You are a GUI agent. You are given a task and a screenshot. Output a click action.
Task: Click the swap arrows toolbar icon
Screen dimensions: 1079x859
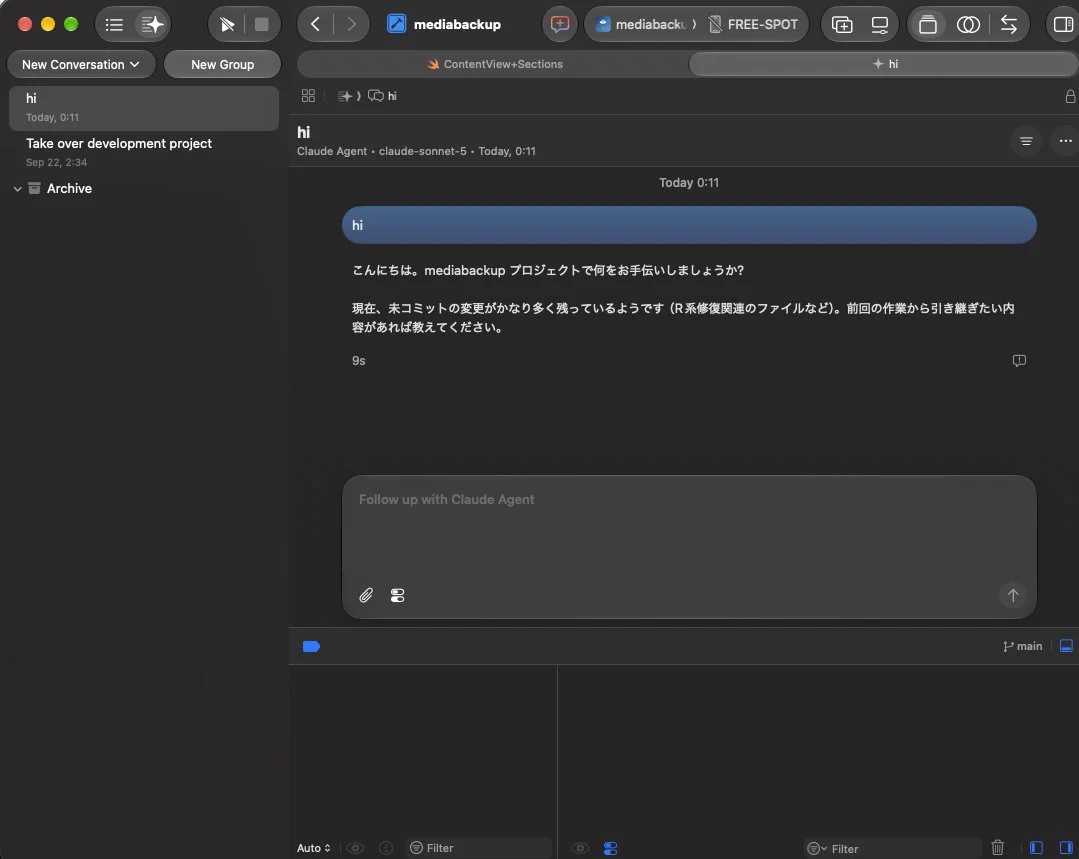click(x=1009, y=25)
